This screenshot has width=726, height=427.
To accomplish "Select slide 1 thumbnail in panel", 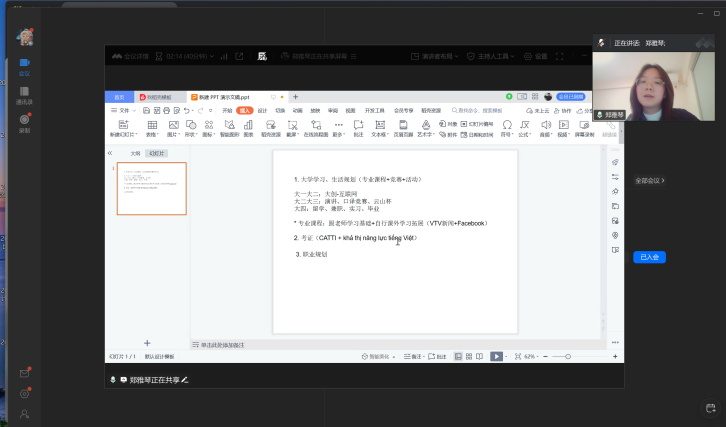I will (151, 189).
